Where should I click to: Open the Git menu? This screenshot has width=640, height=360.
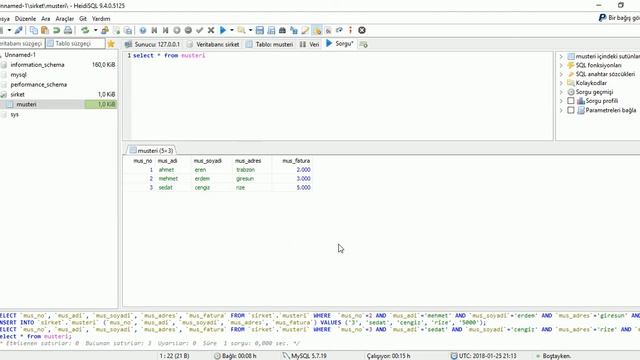83,19
